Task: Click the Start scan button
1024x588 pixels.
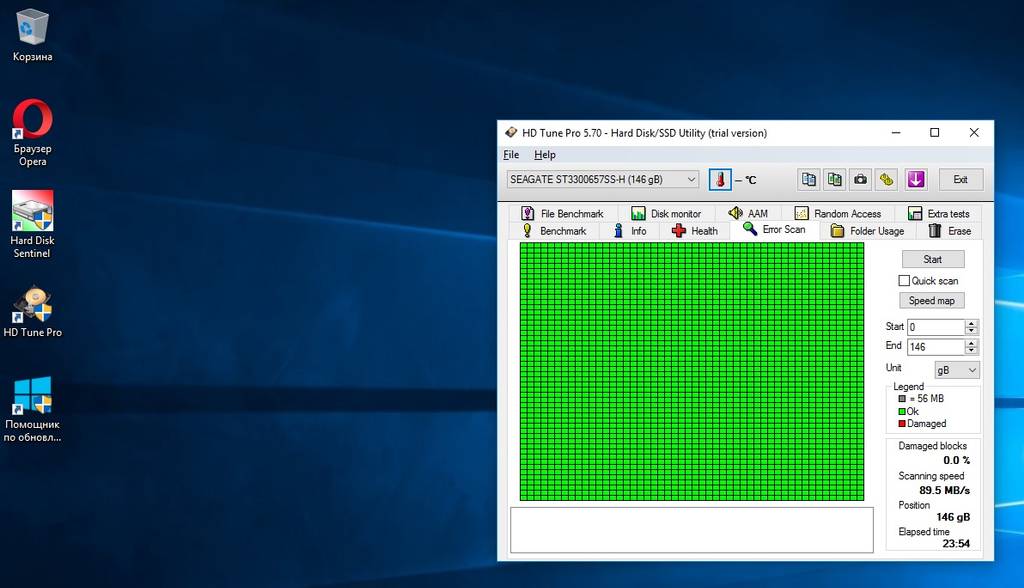Action: coord(933,259)
